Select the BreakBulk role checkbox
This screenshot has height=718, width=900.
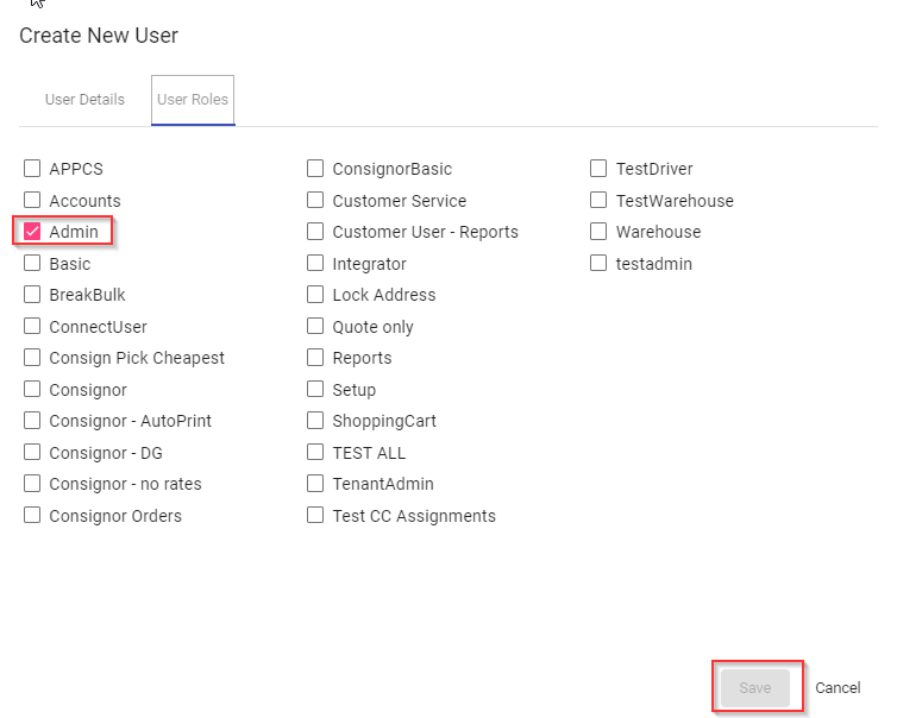pyautogui.click(x=32, y=295)
